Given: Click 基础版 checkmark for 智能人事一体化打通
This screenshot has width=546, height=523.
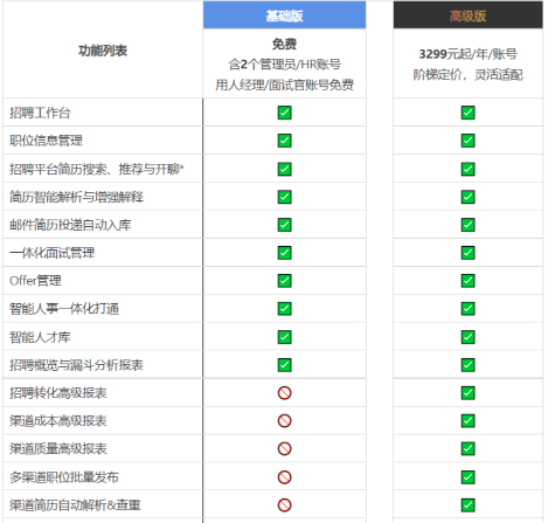Looking at the screenshot, I should pyautogui.click(x=284, y=309).
